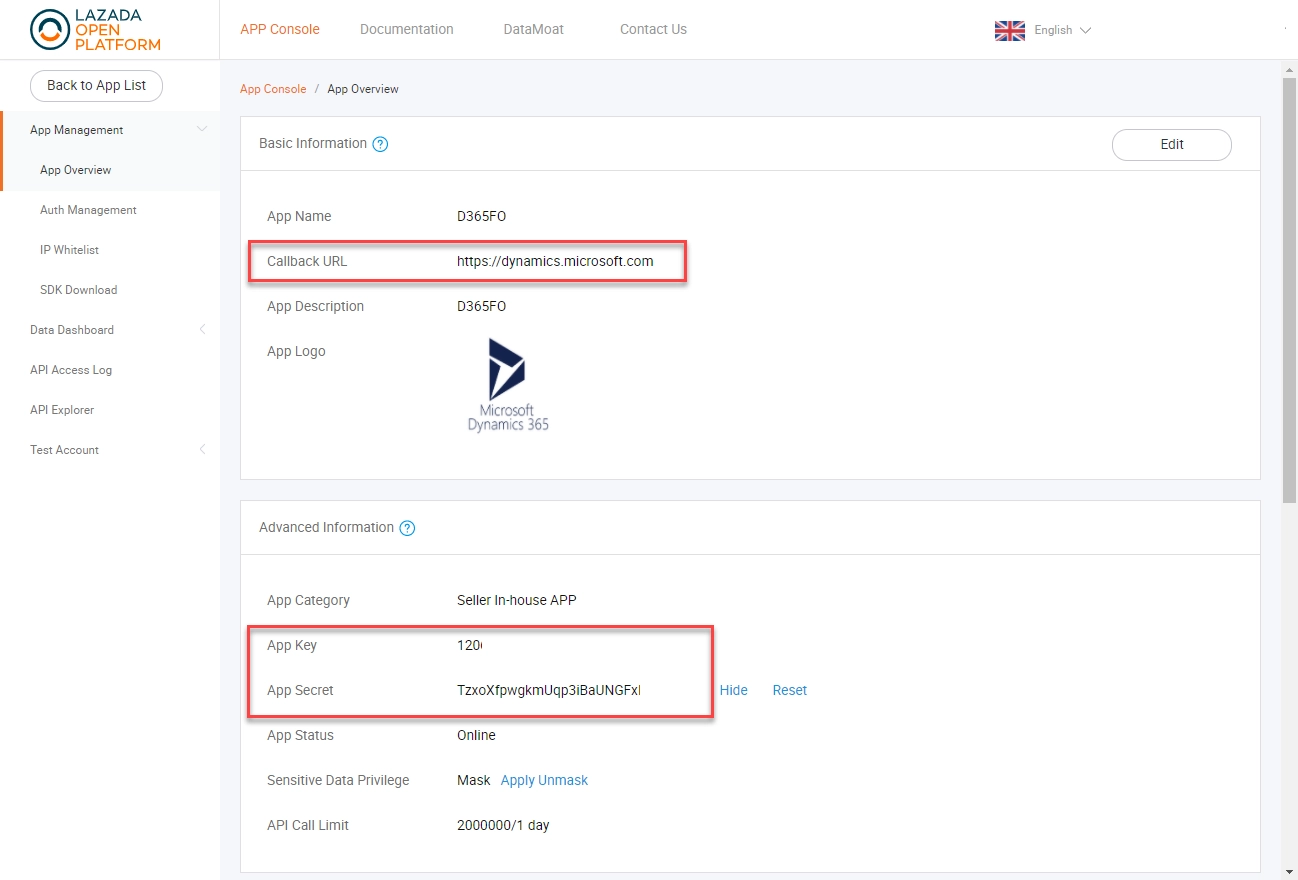Screen dimensions: 1298x880
Task: Click the App Management sidebar heading
Action: (77, 130)
